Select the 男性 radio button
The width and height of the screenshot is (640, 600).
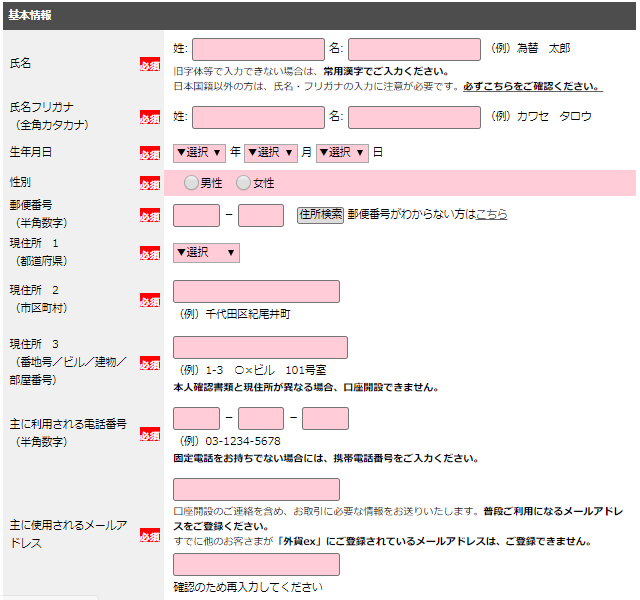(191, 183)
